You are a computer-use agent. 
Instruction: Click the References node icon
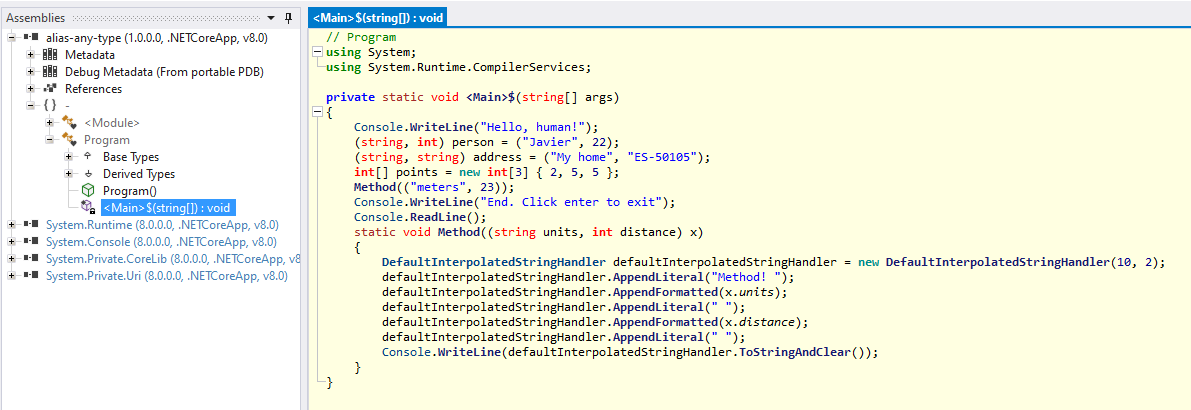pos(50,89)
